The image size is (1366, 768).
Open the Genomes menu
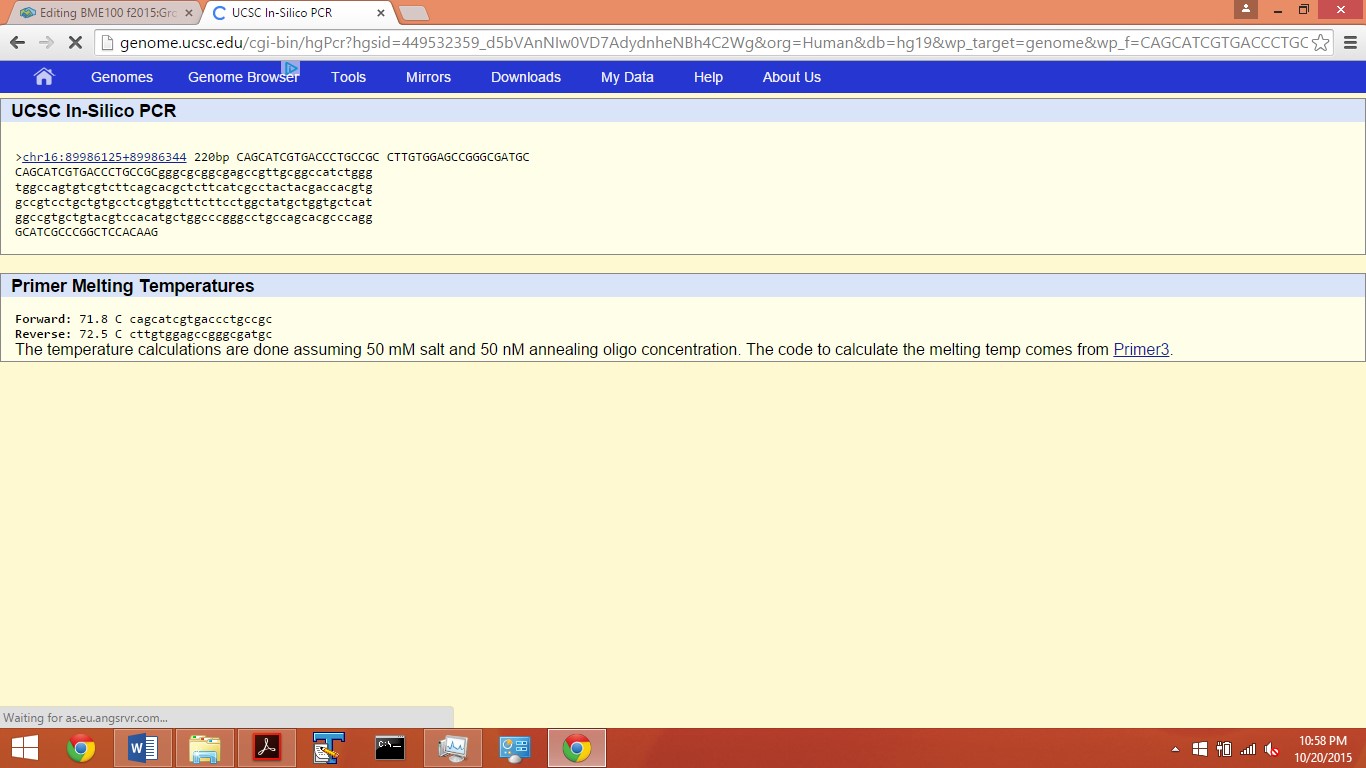tap(122, 77)
